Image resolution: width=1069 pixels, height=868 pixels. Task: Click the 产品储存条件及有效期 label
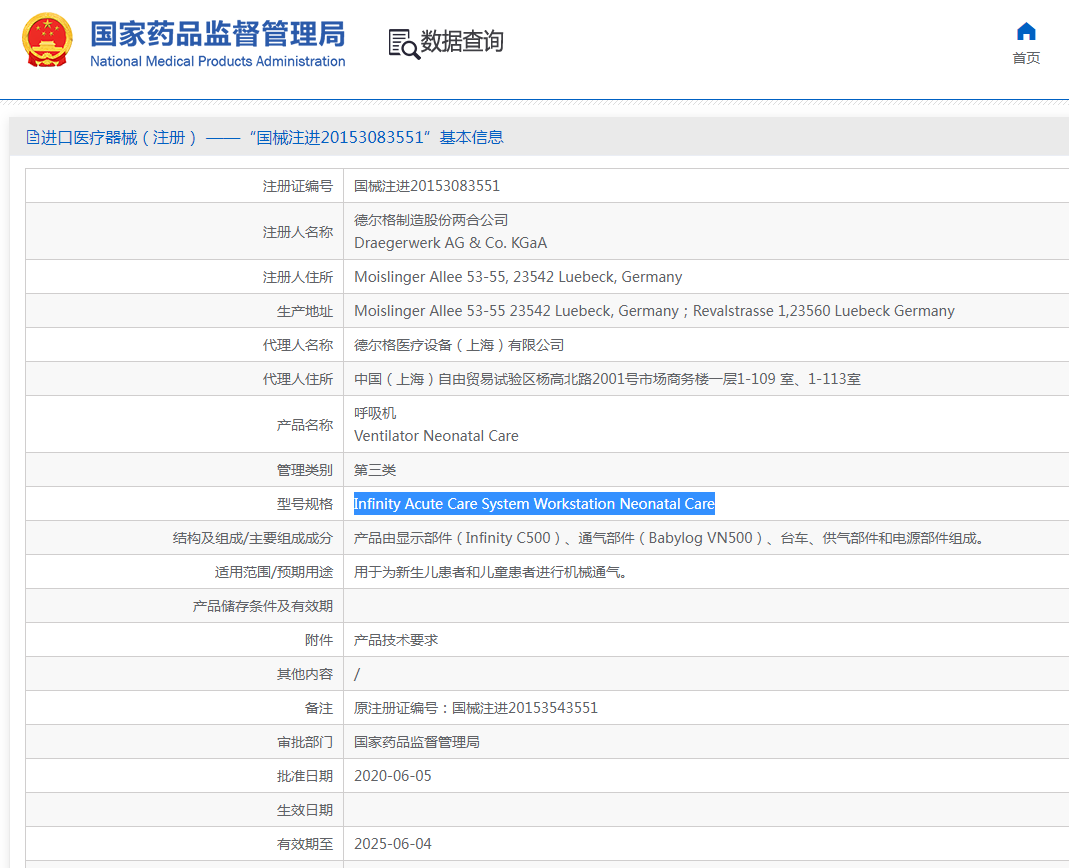(262, 606)
